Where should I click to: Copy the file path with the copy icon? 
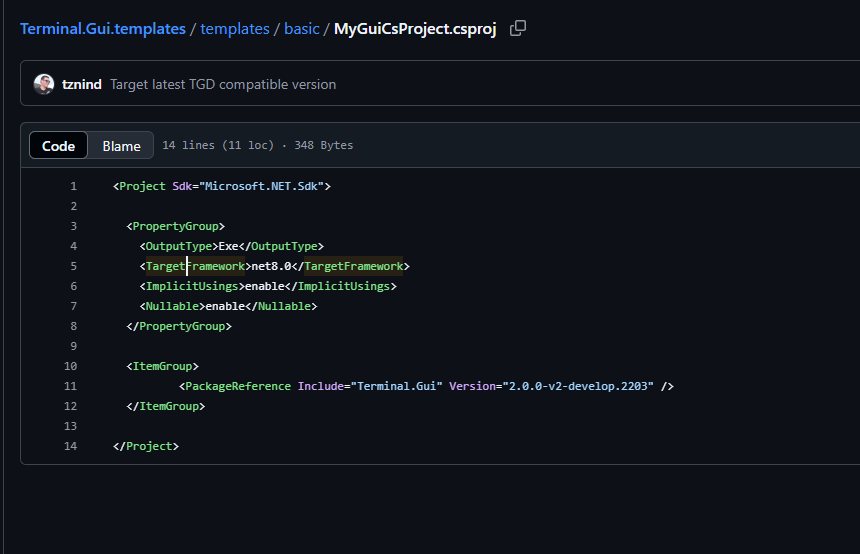click(517, 28)
